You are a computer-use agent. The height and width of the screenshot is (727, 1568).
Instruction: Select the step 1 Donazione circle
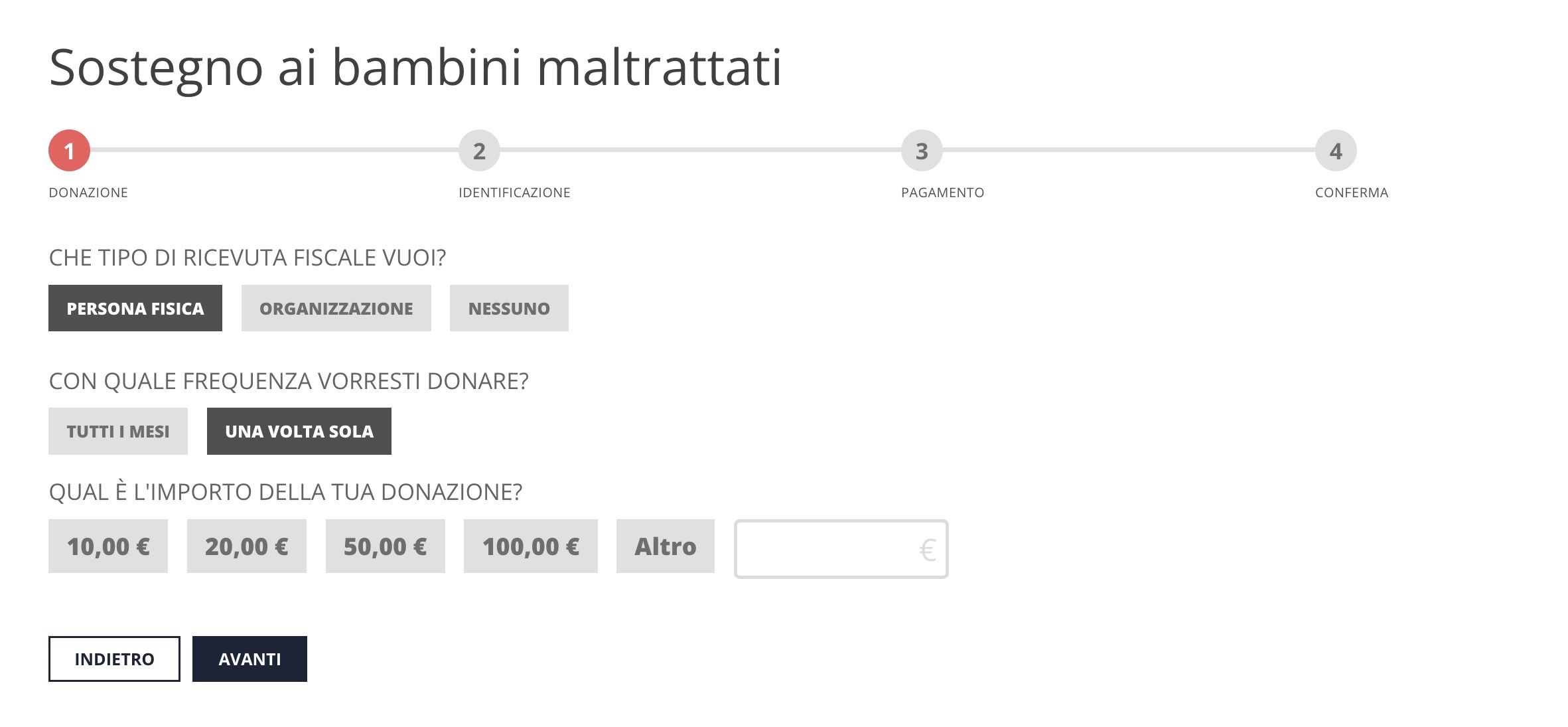click(69, 151)
